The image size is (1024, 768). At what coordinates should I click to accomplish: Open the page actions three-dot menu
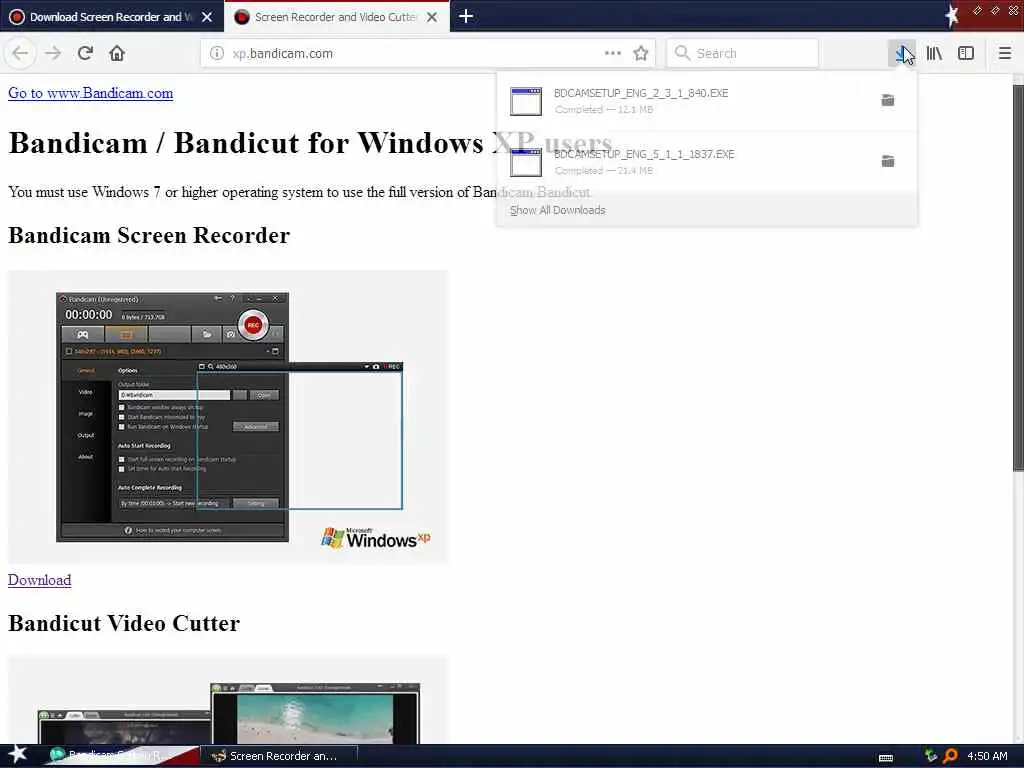point(613,53)
